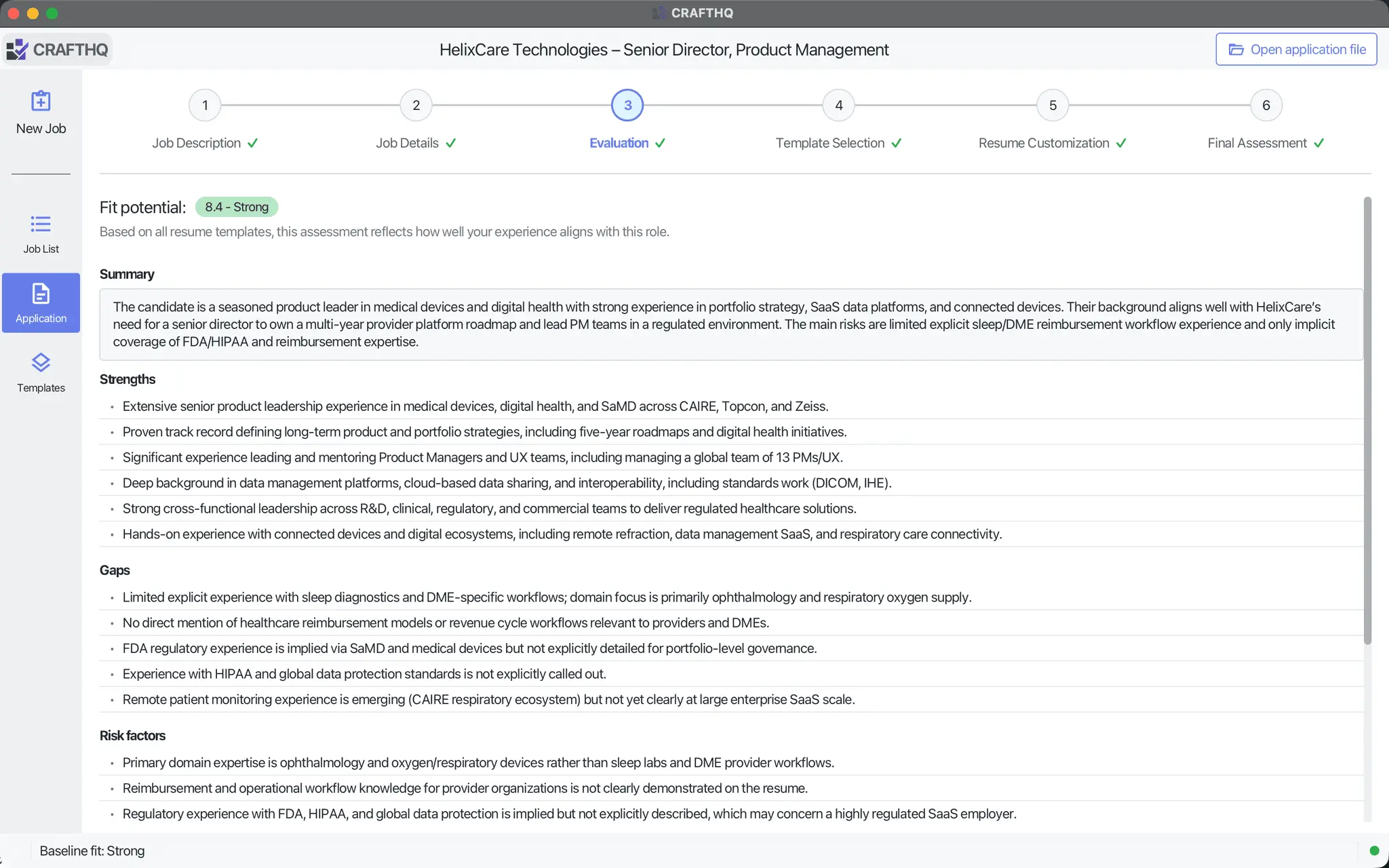This screenshot has height=868, width=1389.
Task: Go to step 1 Job Description
Action: (x=205, y=105)
